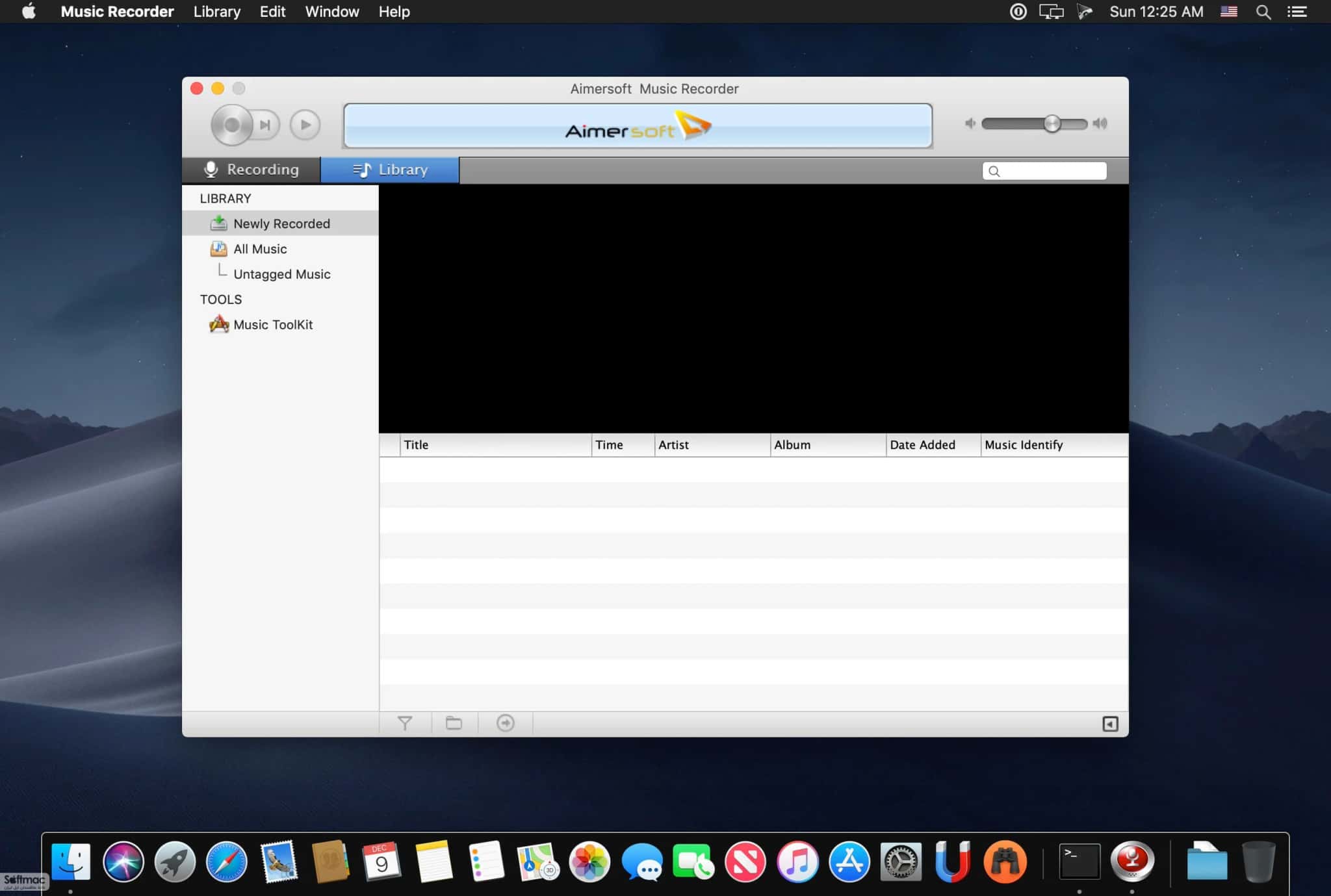Click the Aimersoft logo display banner
This screenshot has width=1331, height=896.
[638, 126]
